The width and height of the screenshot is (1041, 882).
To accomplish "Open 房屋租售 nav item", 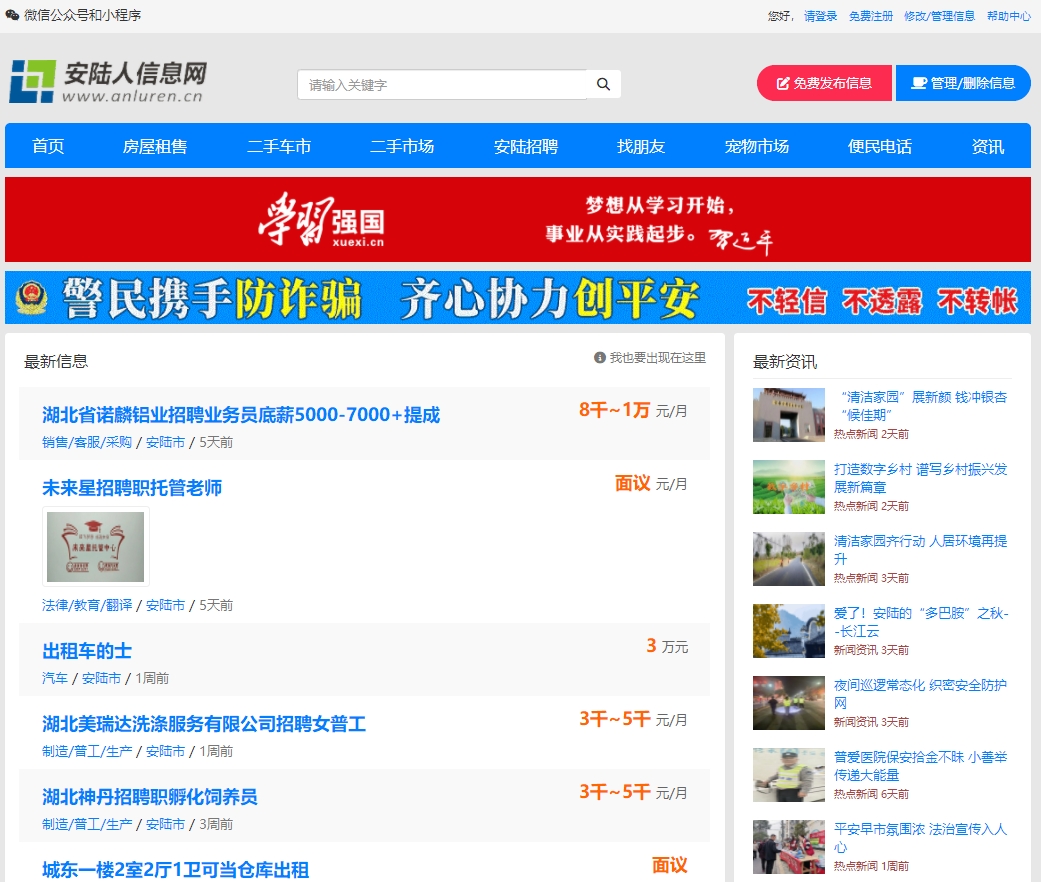I will (155, 146).
